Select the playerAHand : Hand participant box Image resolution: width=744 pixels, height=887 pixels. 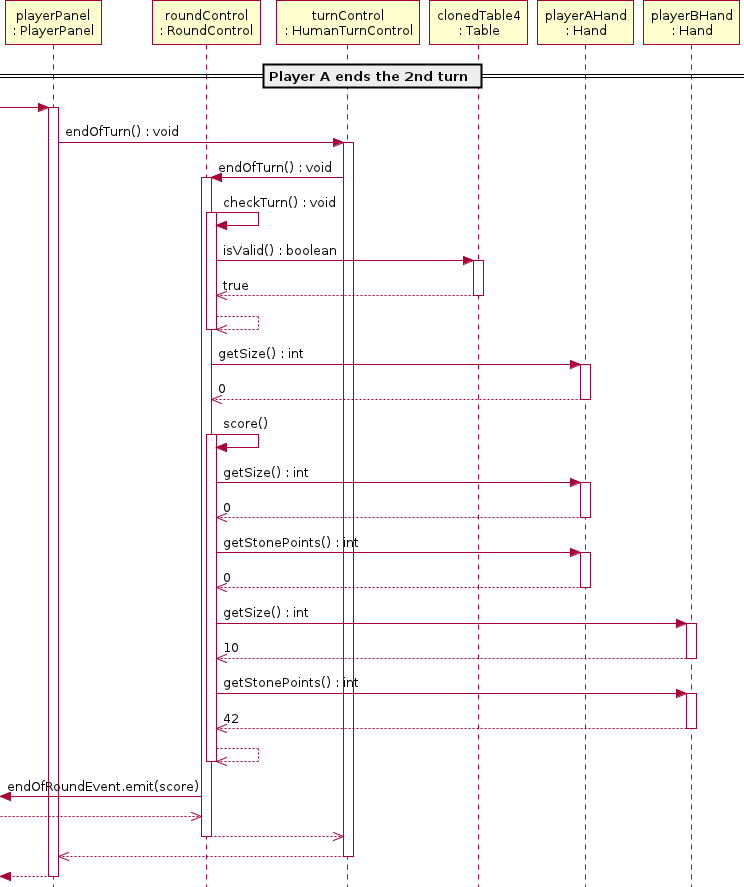point(586,23)
